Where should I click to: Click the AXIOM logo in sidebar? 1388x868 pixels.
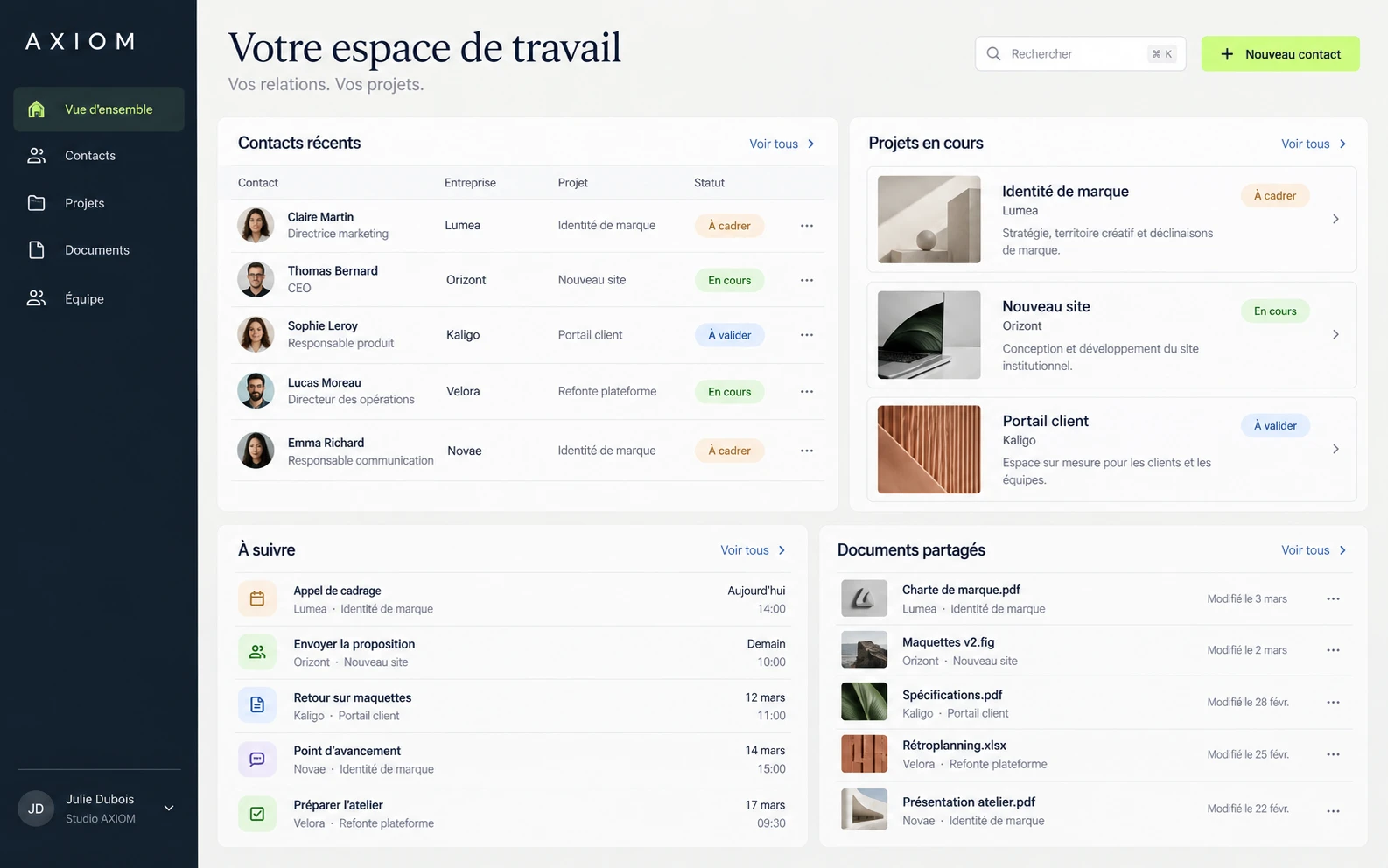(80, 42)
